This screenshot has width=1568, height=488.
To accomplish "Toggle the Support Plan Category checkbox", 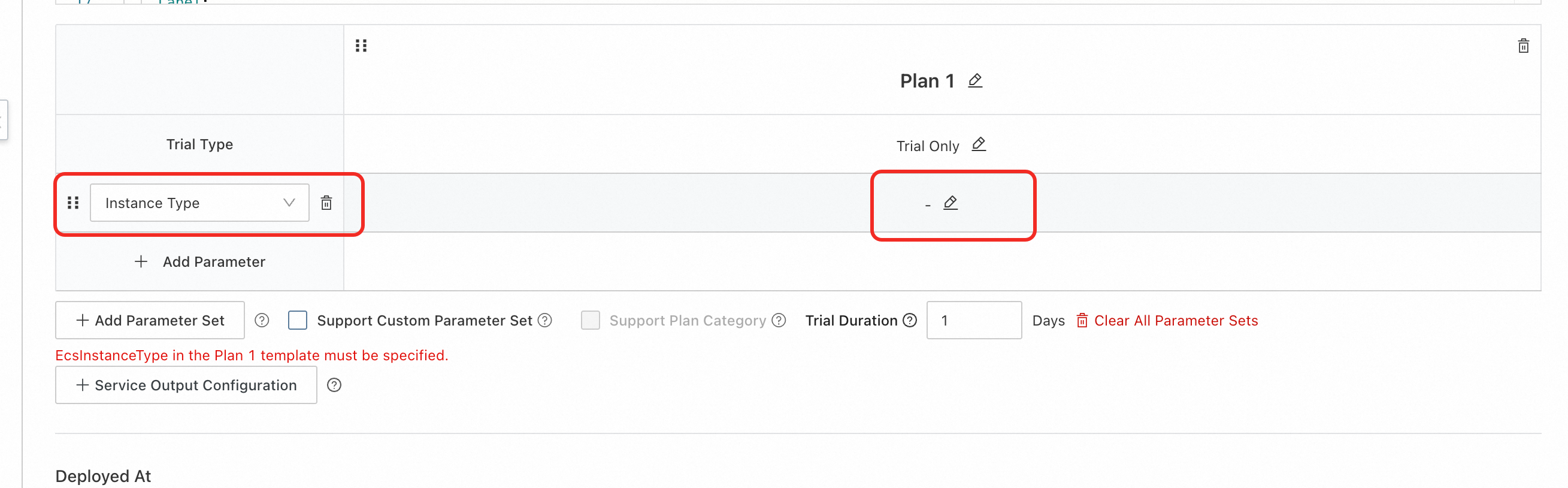I will pyautogui.click(x=590, y=321).
